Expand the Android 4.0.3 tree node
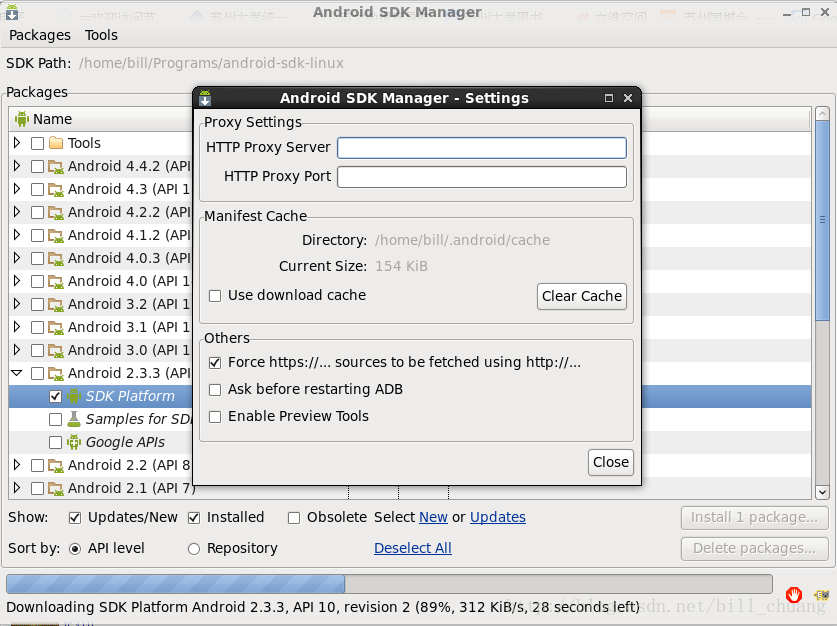The height and width of the screenshot is (626, 837). coord(17,257)
